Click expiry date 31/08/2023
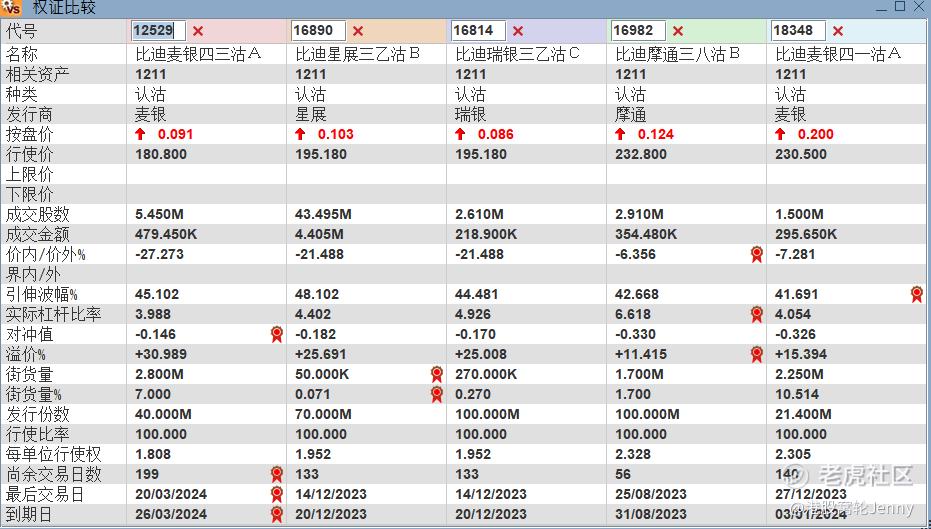 point(651,514)
